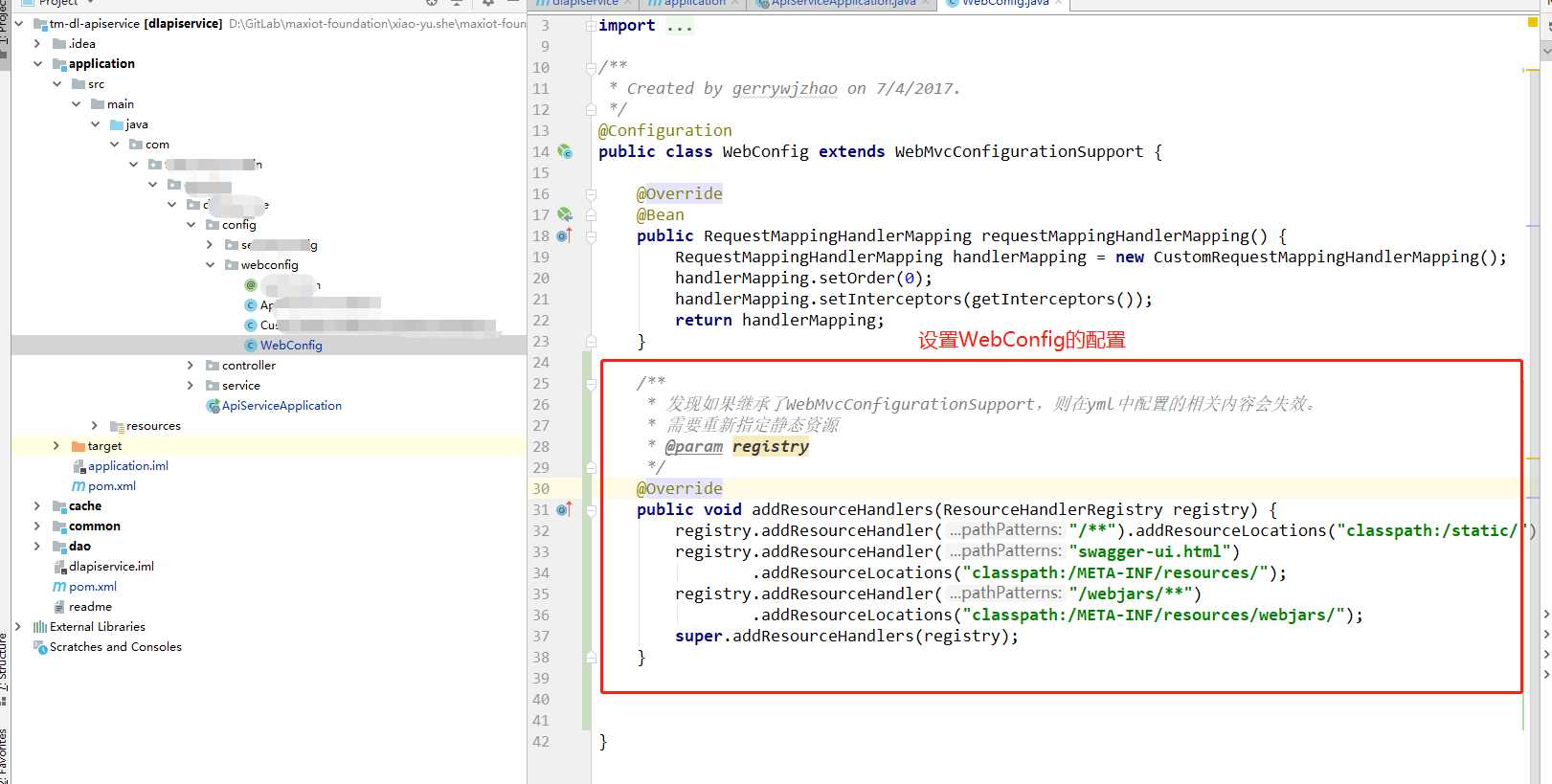The width and height of the screenshot is (1552, 784).
Task: Open the Structure tool window tab
Action: tap(5, 667)
